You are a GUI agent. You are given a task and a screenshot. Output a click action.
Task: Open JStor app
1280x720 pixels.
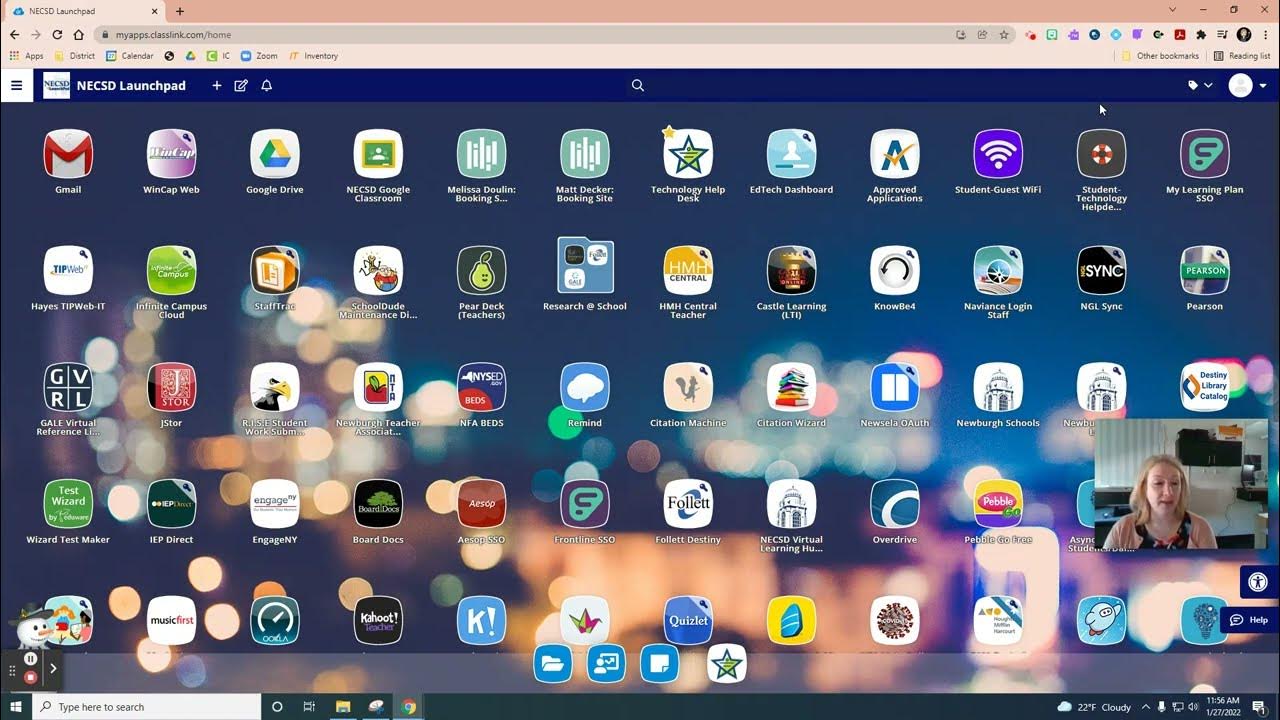tap(171, 387)
